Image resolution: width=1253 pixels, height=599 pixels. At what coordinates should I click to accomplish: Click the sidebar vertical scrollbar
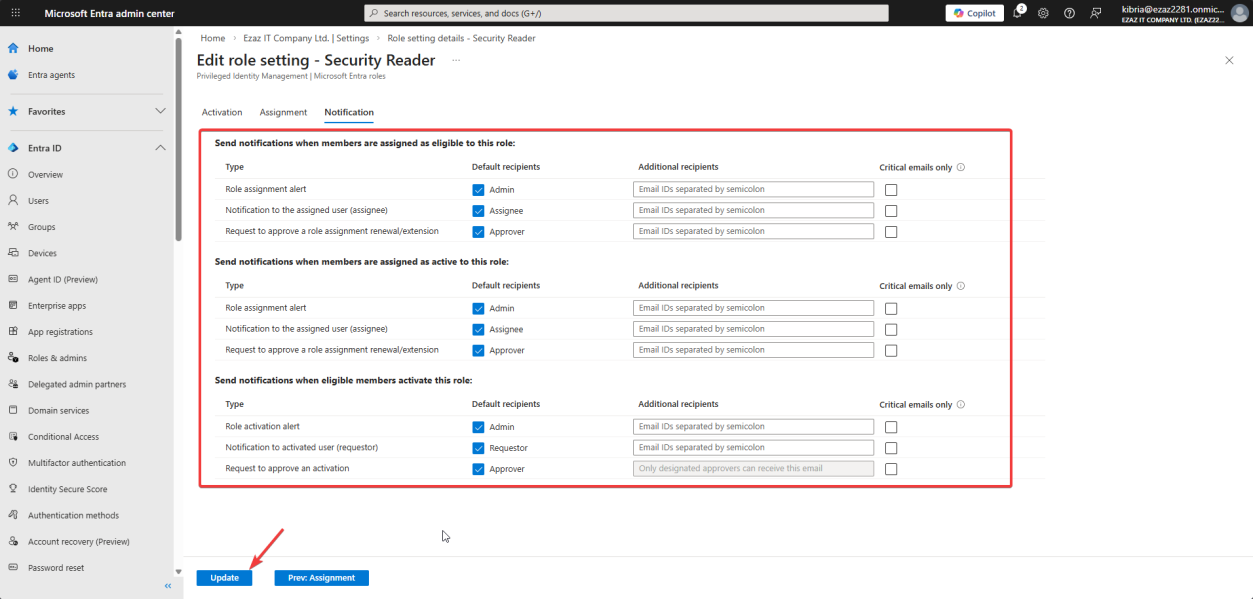(179, 140)
